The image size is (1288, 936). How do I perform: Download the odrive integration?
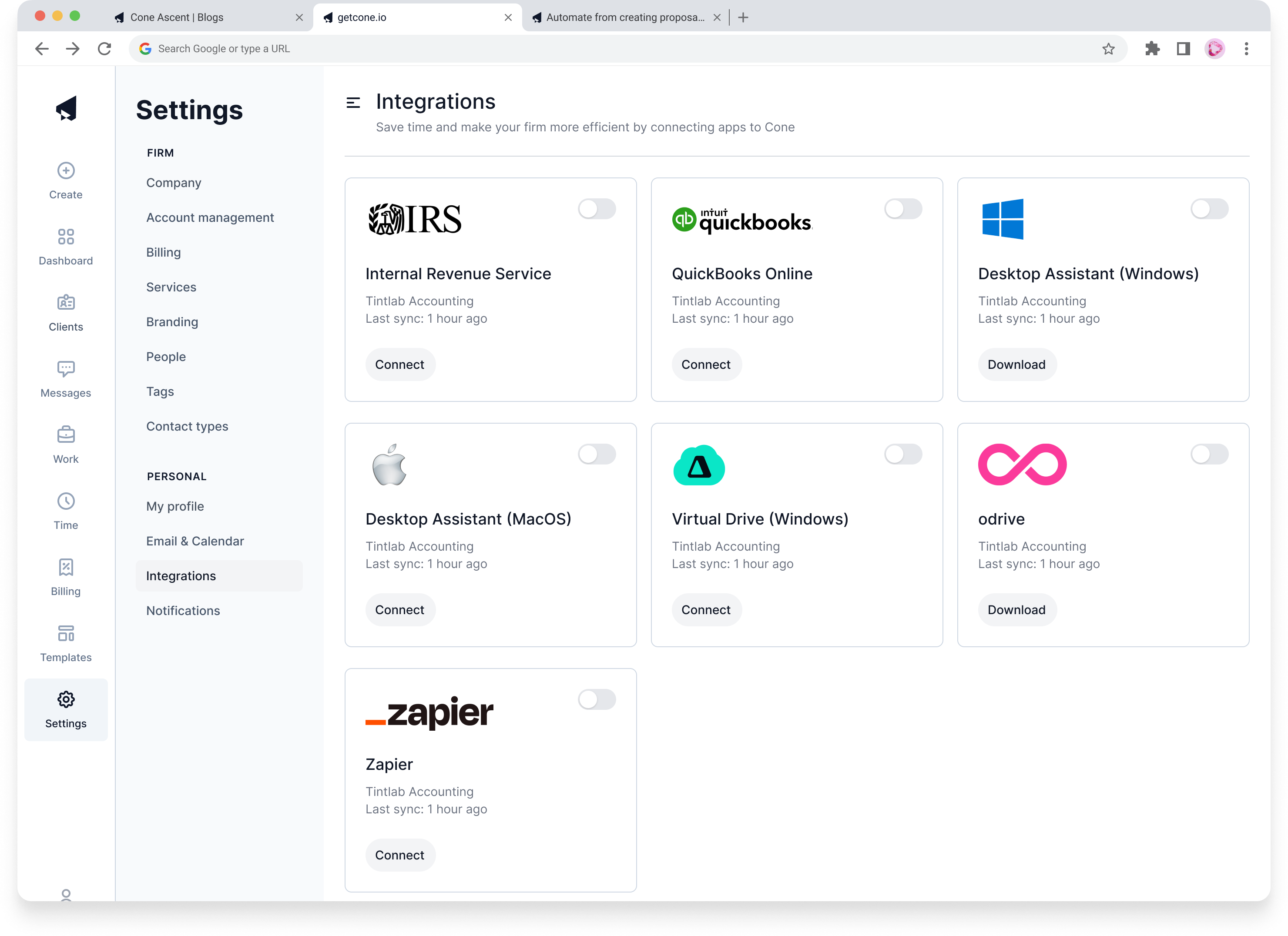1016,610
